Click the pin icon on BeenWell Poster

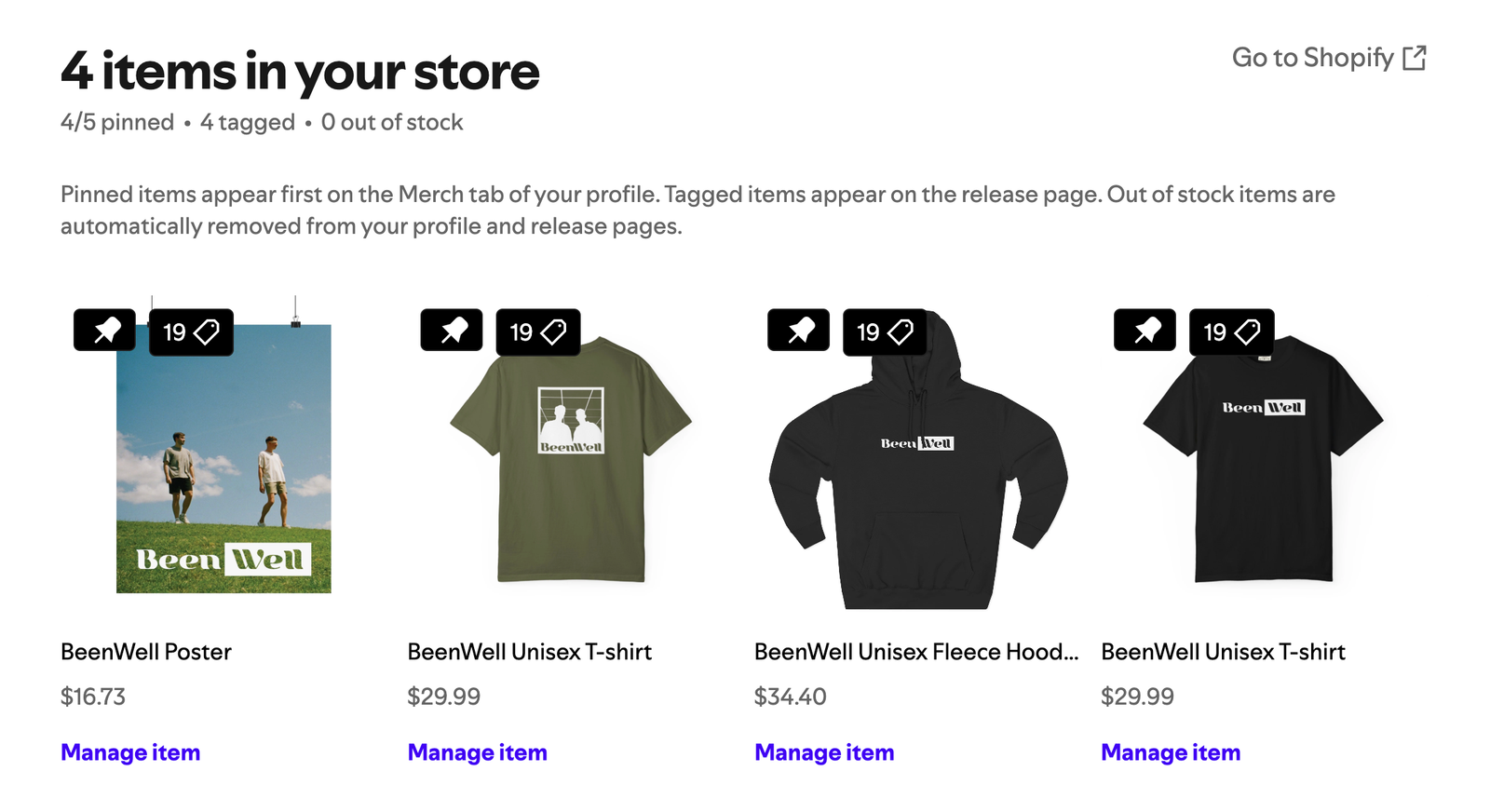pyautogui.click(x=104, y=331)
